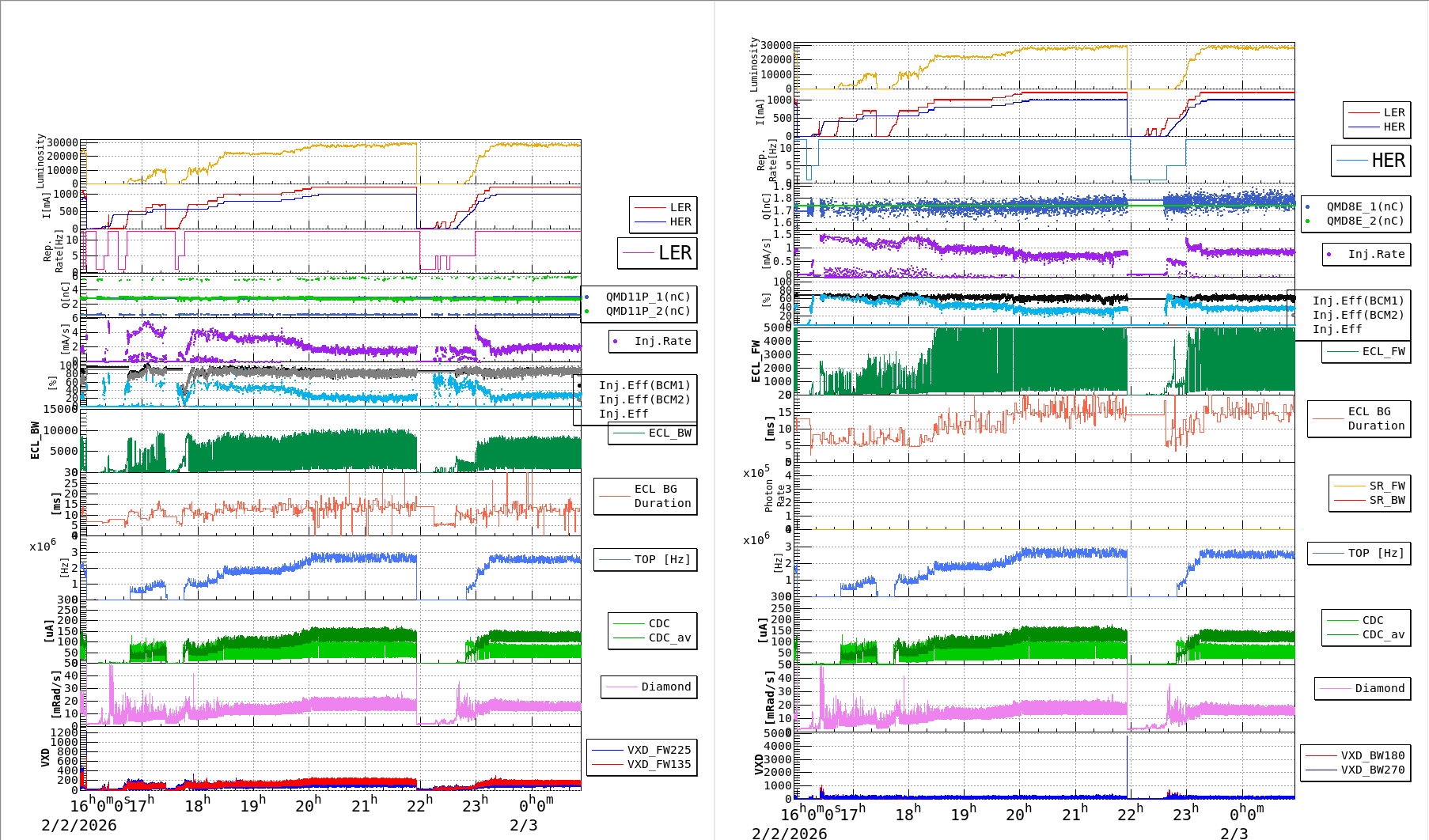The image size is (1429, 840).
Task: Click the large HER label on the right plot
Action: pyautogui.click(x=1389, y=161)
